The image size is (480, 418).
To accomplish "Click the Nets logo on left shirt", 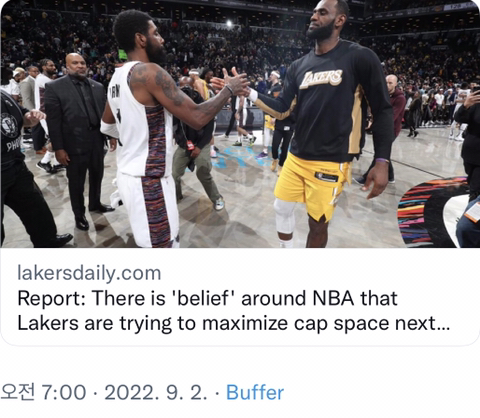I will tap(9, 125).
